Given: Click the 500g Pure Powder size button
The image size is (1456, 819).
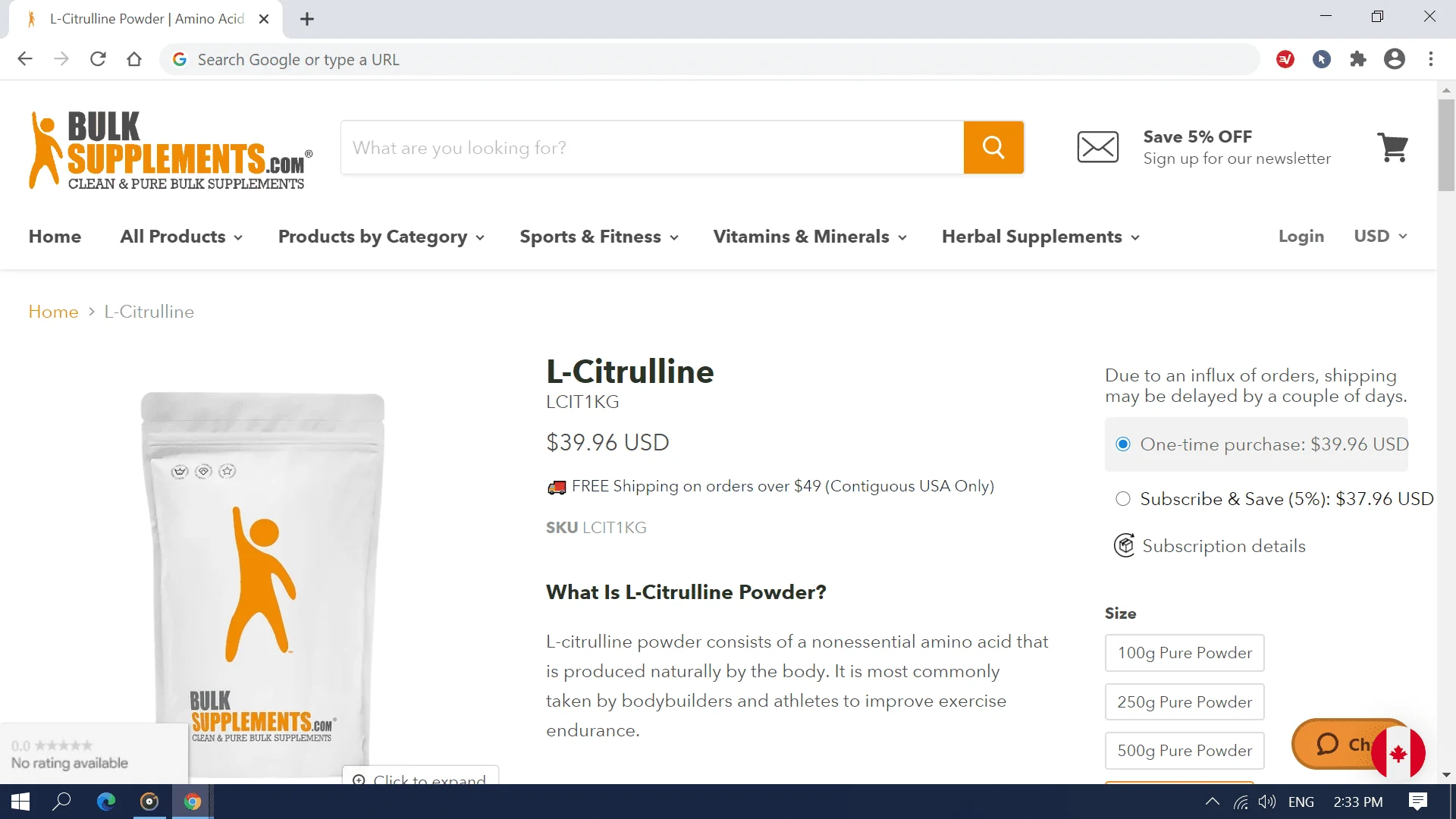Looking at the screenshot, I should click(x=1184, y=751).
